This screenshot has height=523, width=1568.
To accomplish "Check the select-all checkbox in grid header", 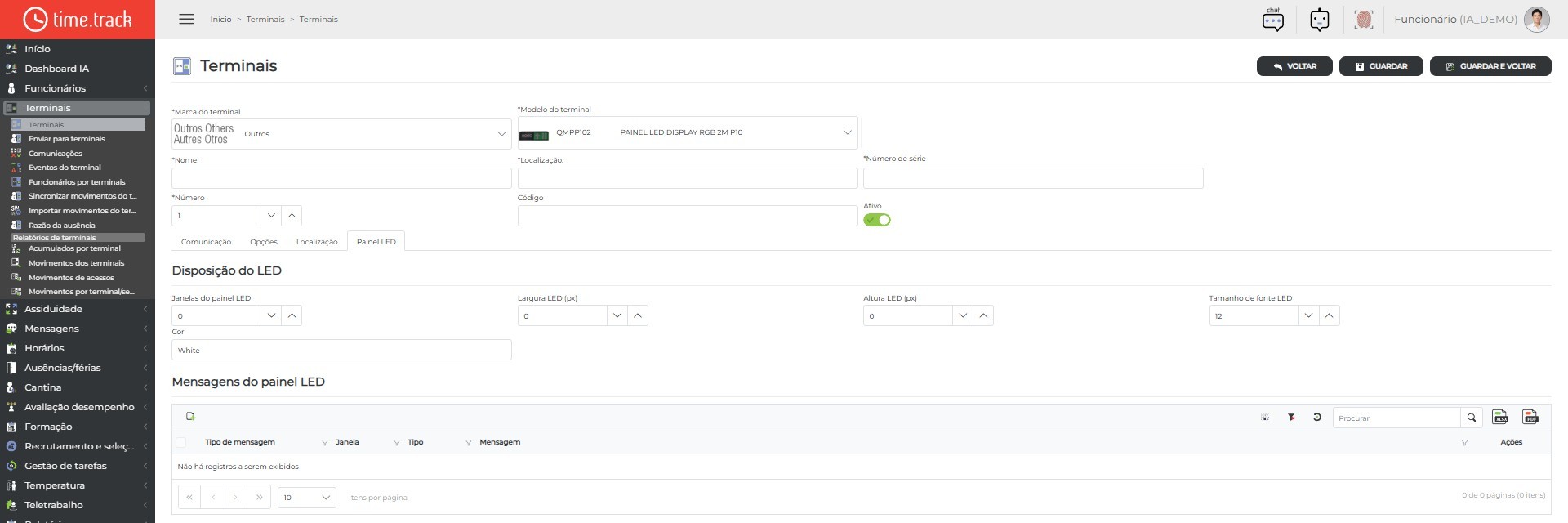I will pyautogui.click(x=181, y=442).
